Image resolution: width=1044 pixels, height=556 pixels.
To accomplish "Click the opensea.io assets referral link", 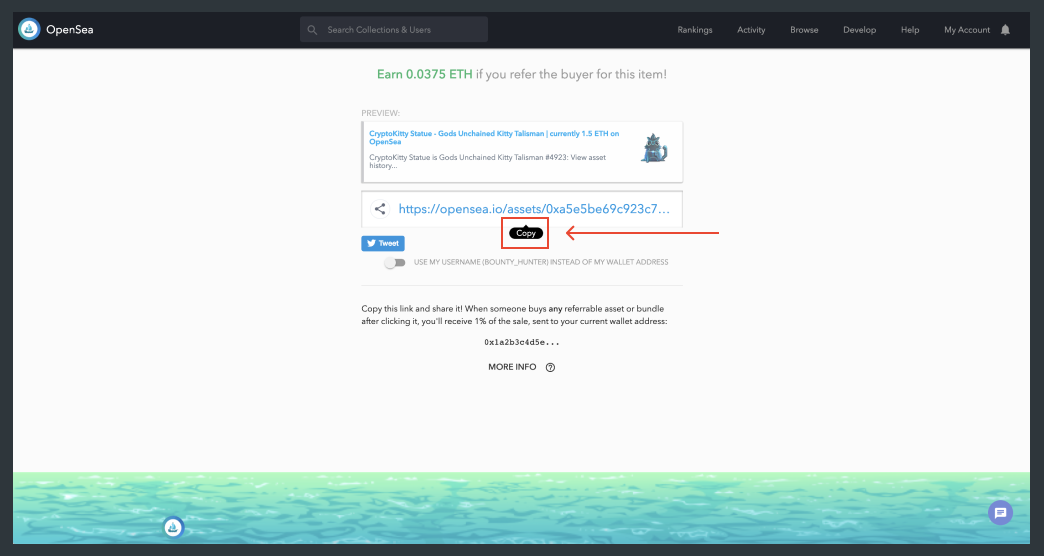I will 534,209.
